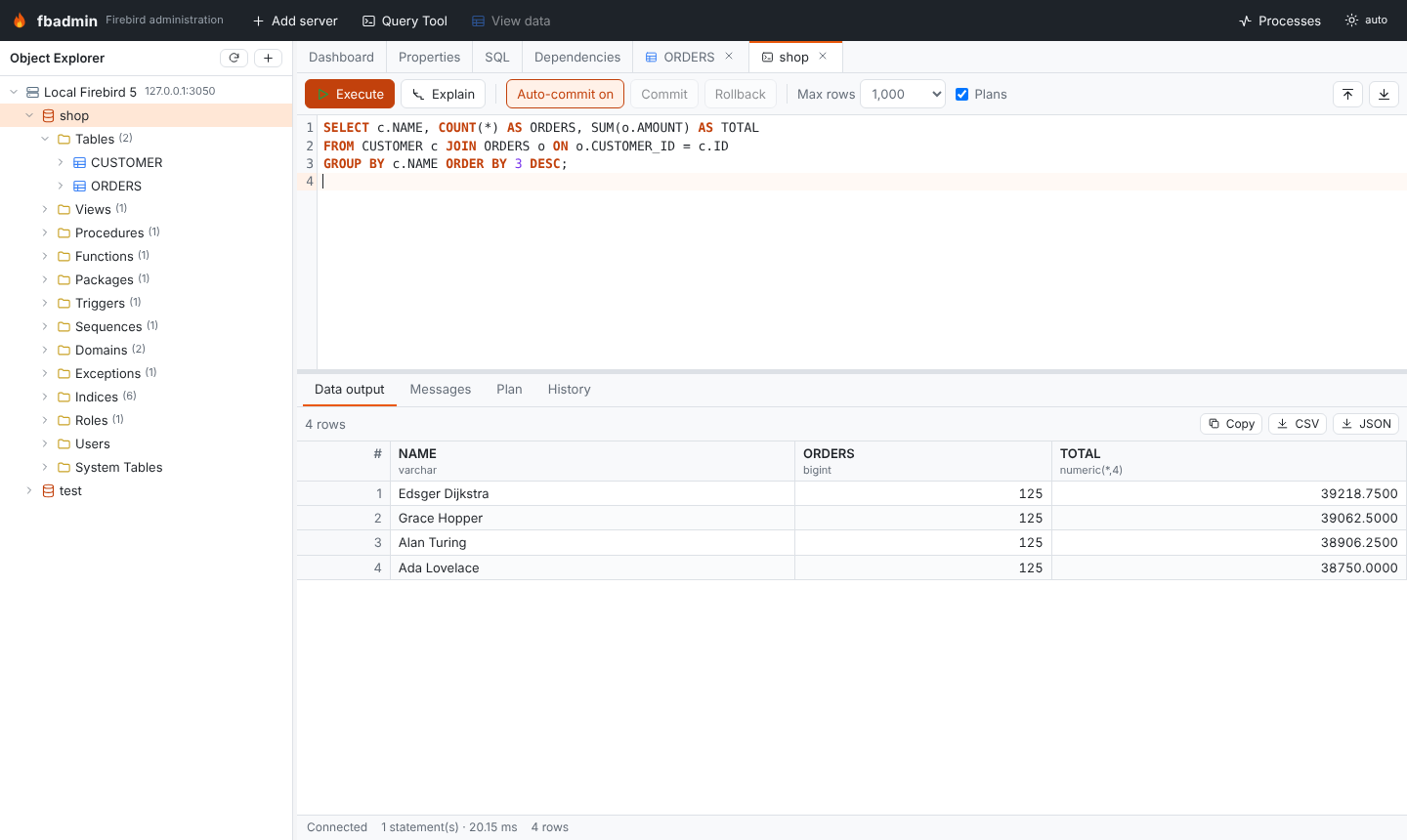Viewport: 1407px width, 840px height.
Task: Select the Packages folder in tree
Action: [x=104, y=279]
